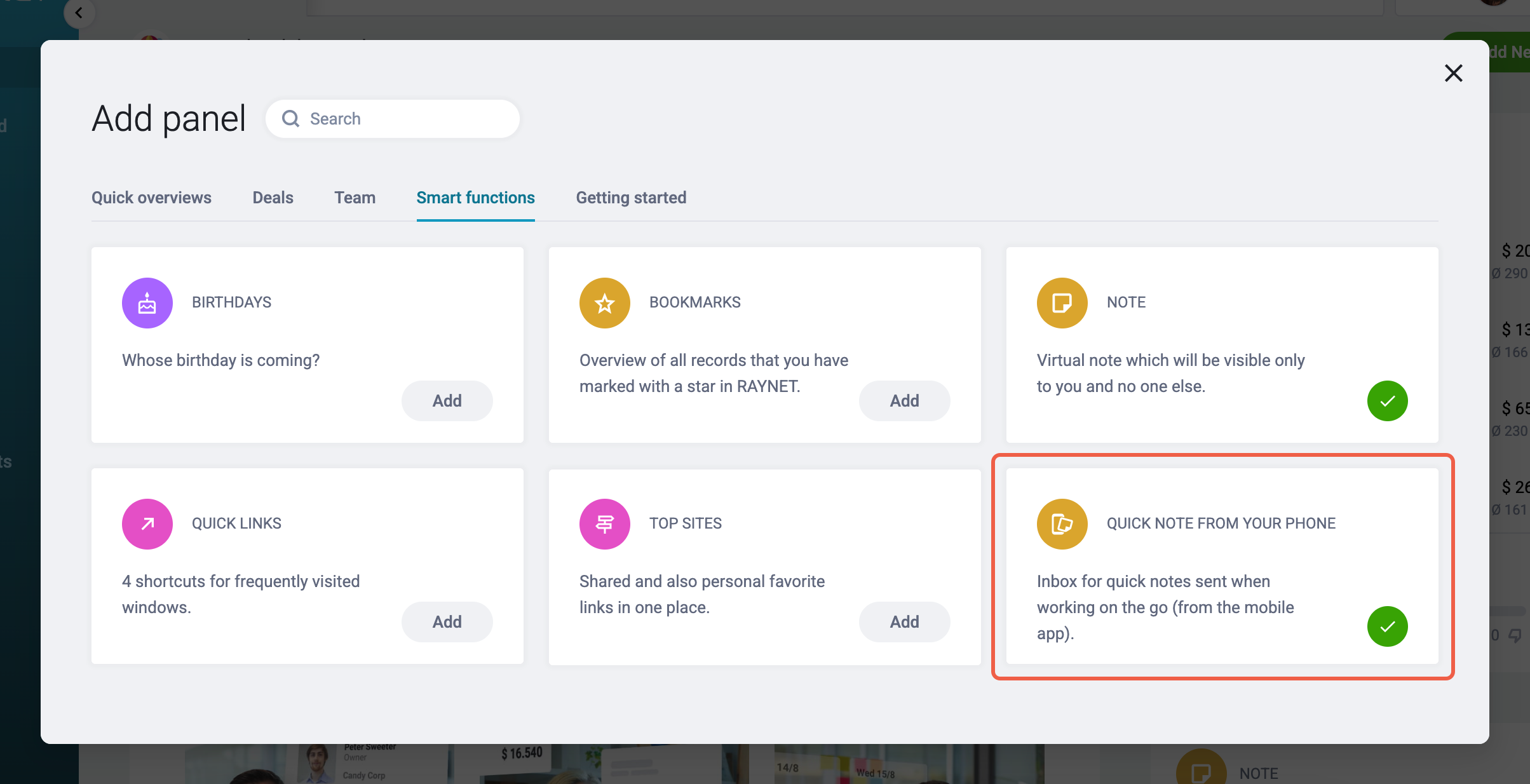Click the QUICK LINKS card title
The height and width of the screenshot is (784, 1530).
tap(236, 524)
